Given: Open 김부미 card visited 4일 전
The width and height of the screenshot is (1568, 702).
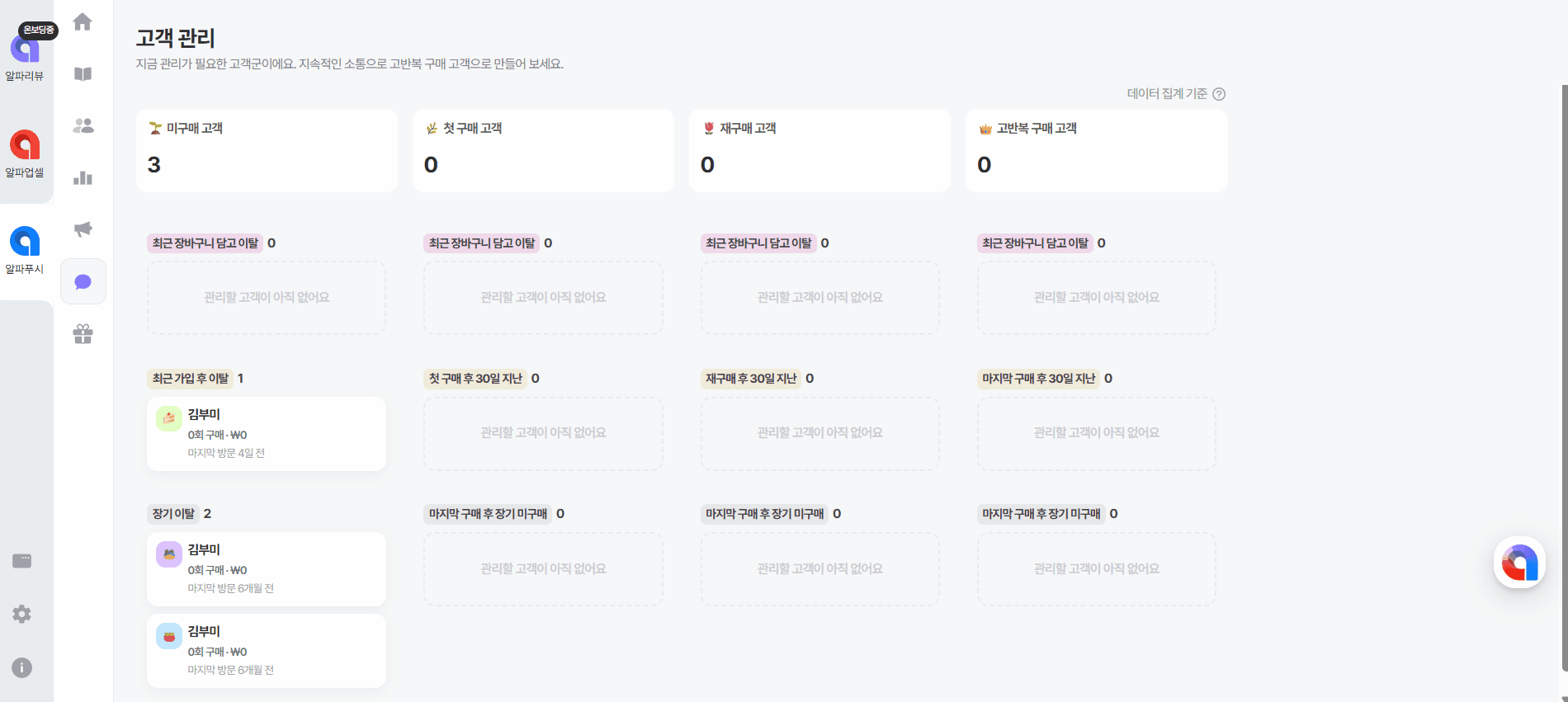Looking at the screenshot, I should (267, 434).
